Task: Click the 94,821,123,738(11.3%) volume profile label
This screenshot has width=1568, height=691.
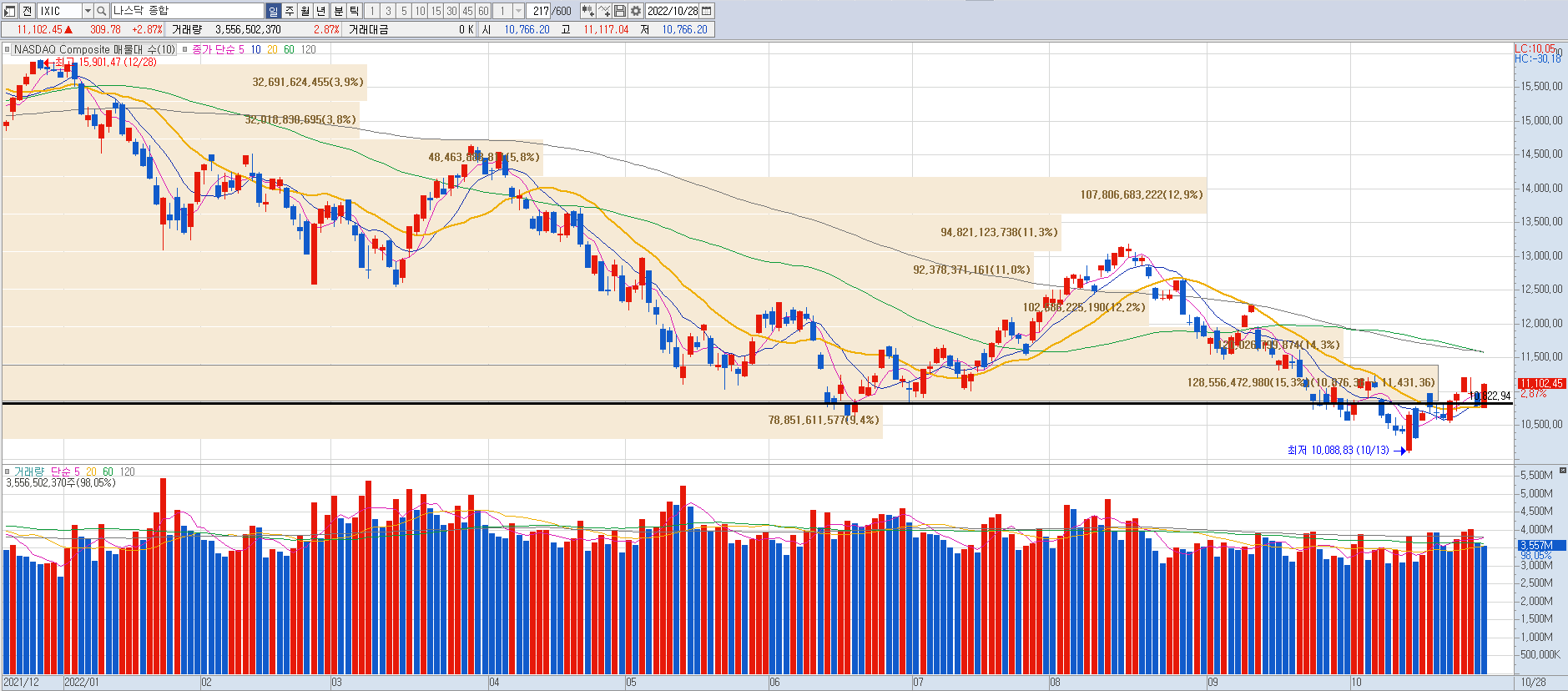Action: pos(999,232)
